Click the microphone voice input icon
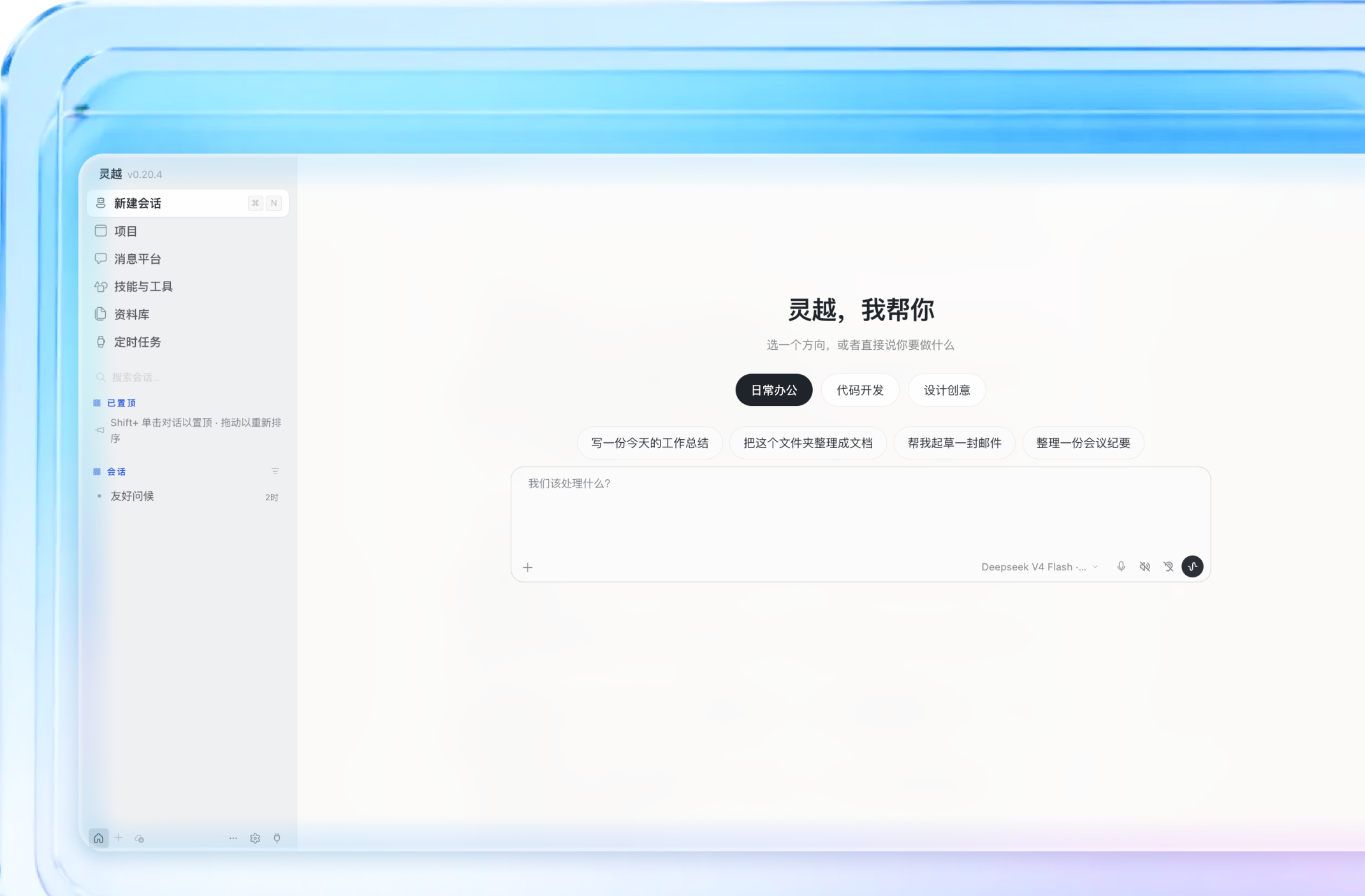Image resolution: width=1365 pixels, height=896 pixels. pyautogui.click(x=1121, y=567)
